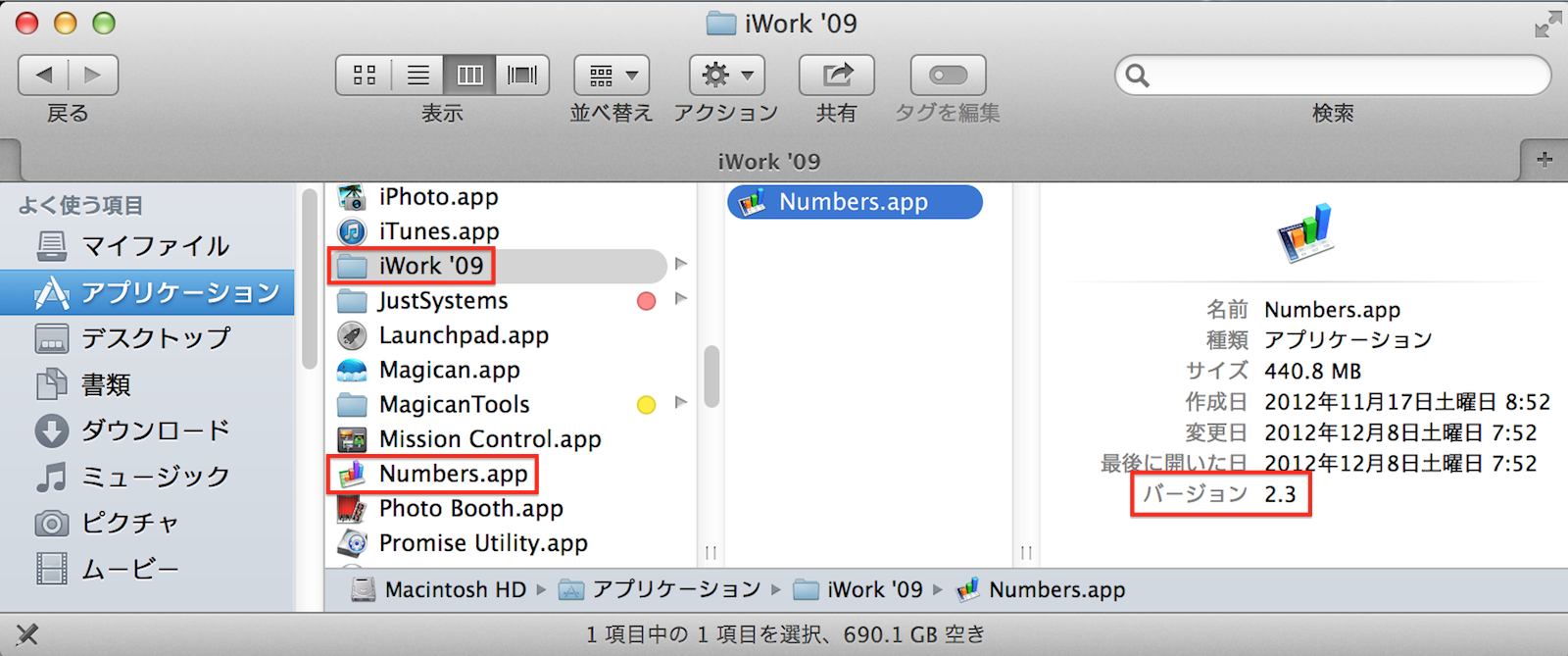The image size is (1568, 656).
Task: Click the ミュージック note icon
Action: (52, 477)
